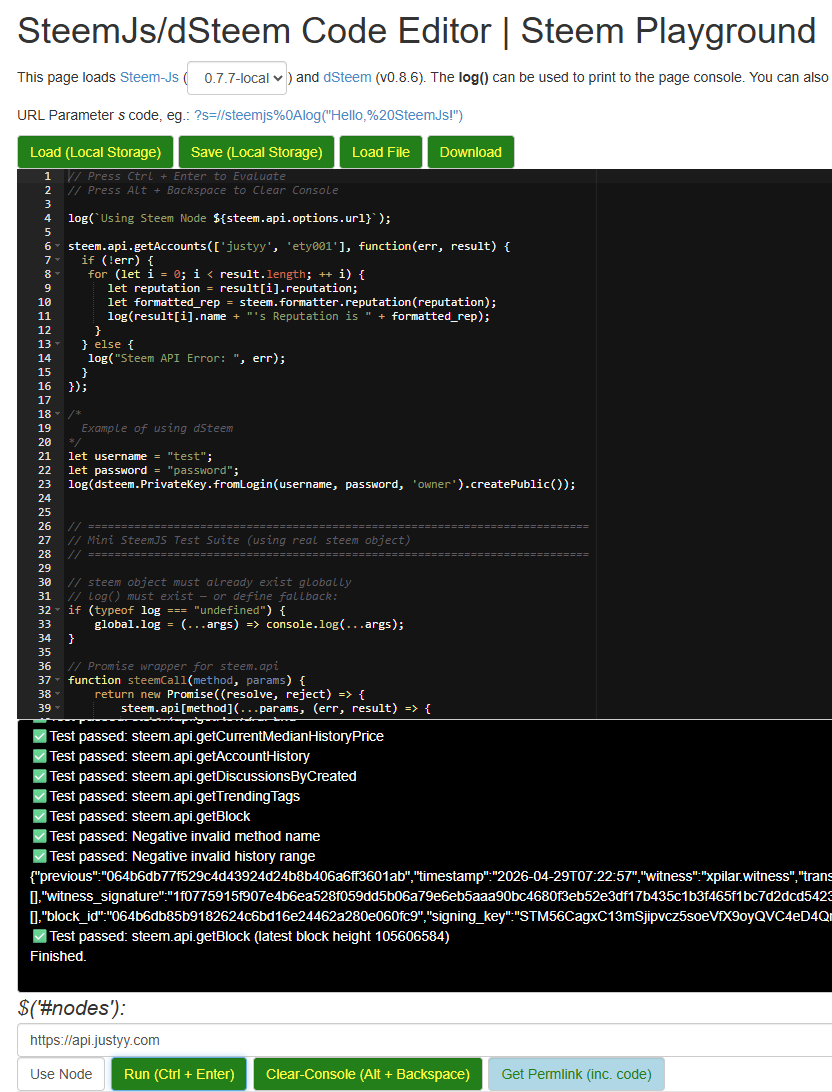The width and height of the screenshot is (832, 1092).
Task: Collapse function fold at line 37
Action: tap(58, 680)
